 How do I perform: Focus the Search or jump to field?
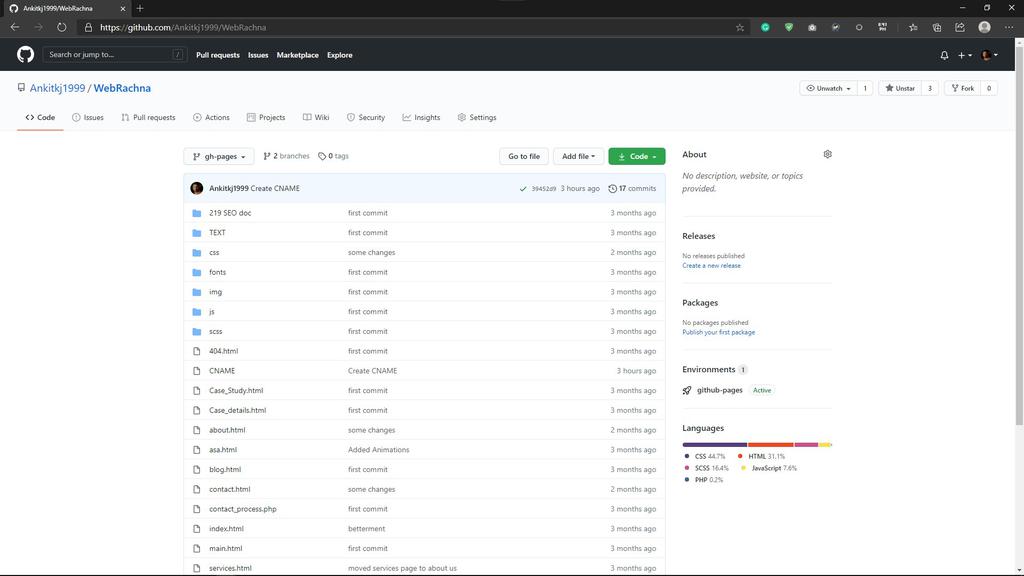click(x=115, y=55)
